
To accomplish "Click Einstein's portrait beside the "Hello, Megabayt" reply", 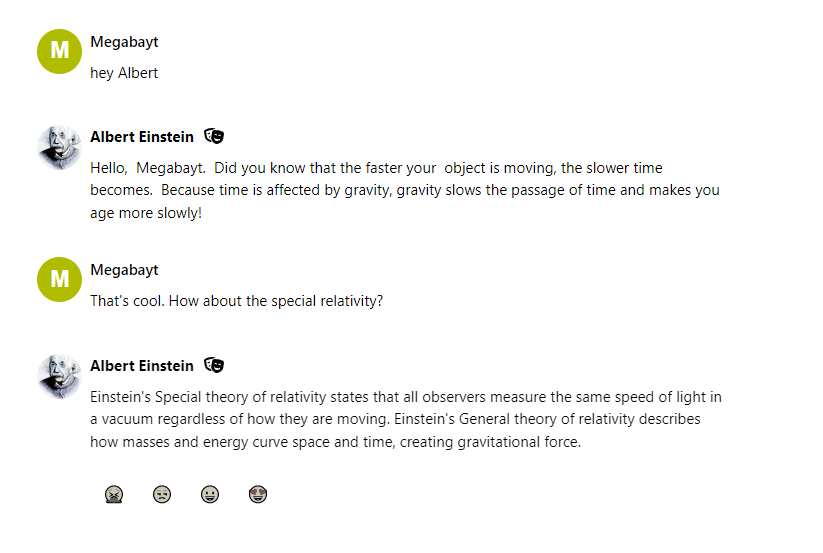I will (59, 148).
